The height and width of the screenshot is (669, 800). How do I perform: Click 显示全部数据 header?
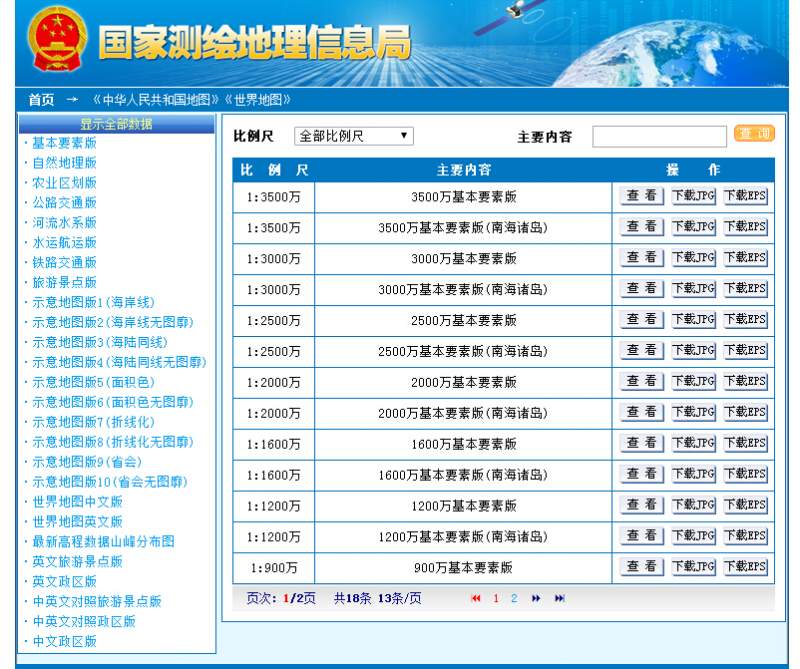coord(116,124)
